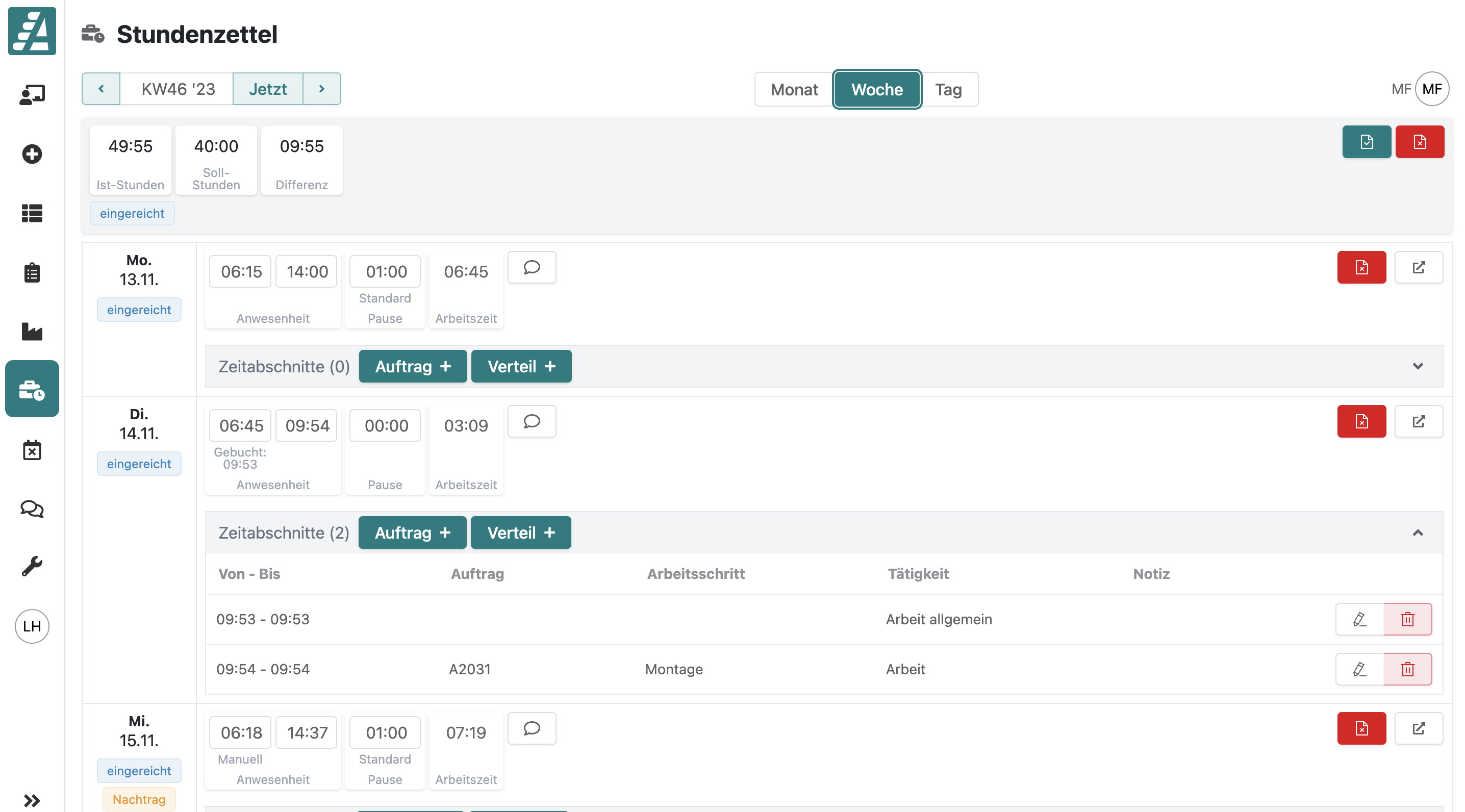
Task: Open the calendar-with-x absence sidebar icon
Action: coord(32,450)
